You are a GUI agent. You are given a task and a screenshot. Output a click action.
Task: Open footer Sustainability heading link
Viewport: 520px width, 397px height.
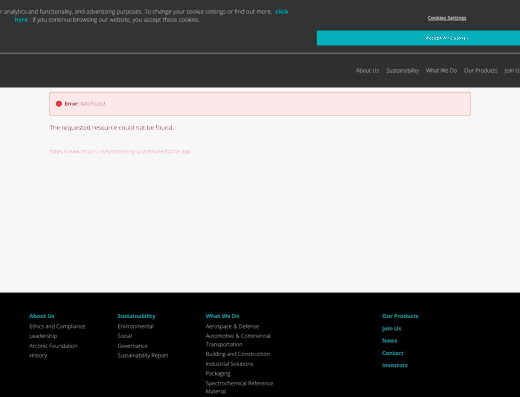pyautogui.click(x=136, y=316)
